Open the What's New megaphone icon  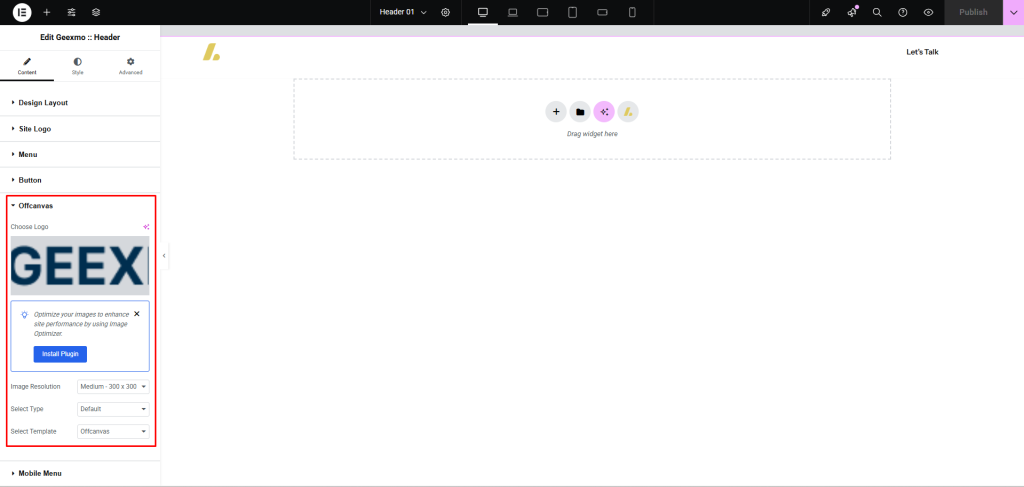pyautogui.click(x=852, y=12)
